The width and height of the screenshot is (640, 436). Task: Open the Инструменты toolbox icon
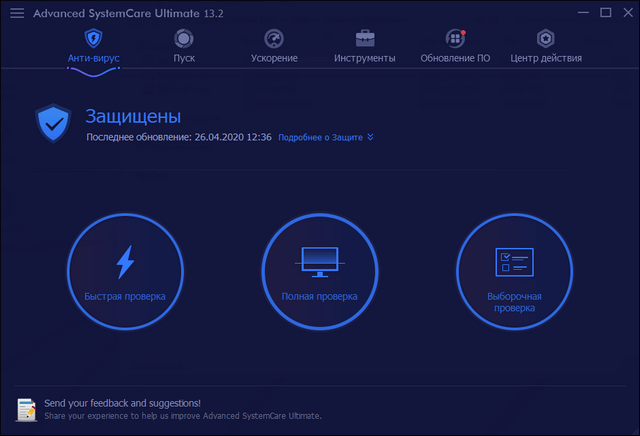pos(364,39)
